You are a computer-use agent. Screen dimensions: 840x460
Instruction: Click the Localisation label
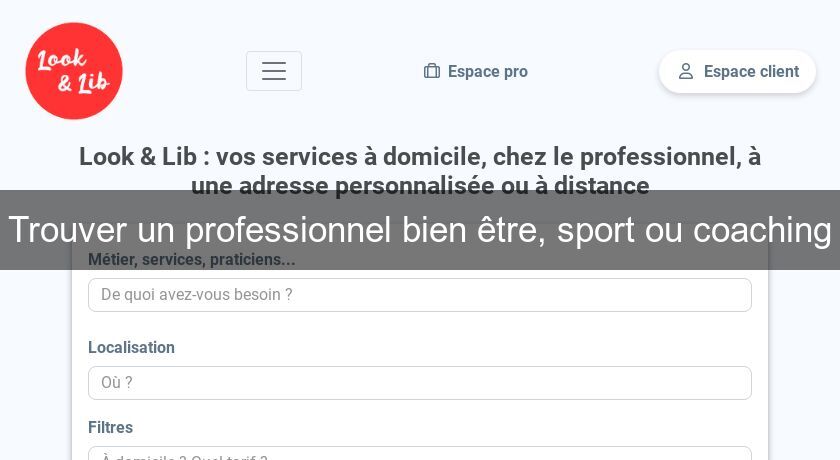pos(131,347)
